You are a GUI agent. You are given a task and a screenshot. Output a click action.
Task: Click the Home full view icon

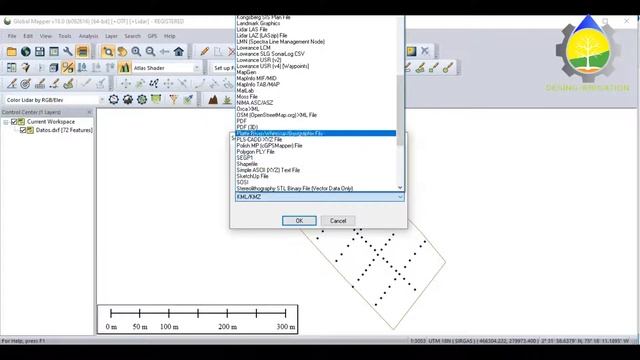point(179,51)
